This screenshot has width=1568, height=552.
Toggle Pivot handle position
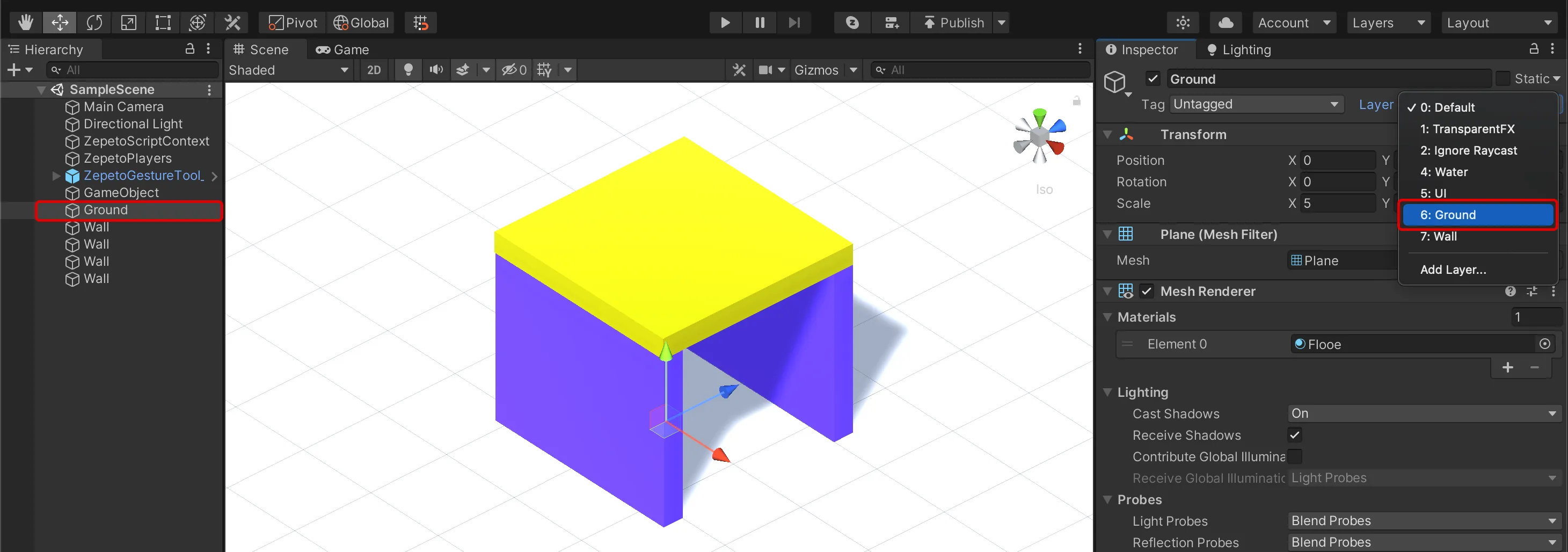point(293,23)
